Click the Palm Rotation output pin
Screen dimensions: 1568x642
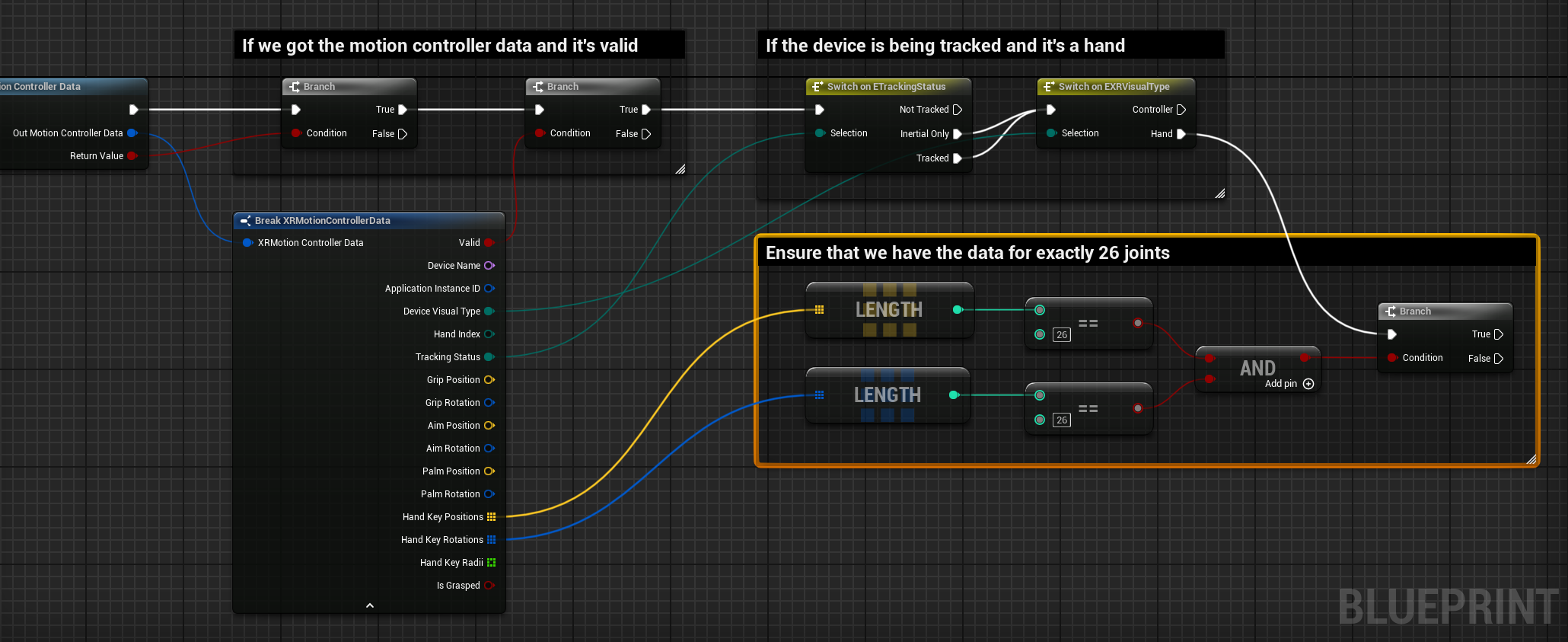click(x=489, y=494)
